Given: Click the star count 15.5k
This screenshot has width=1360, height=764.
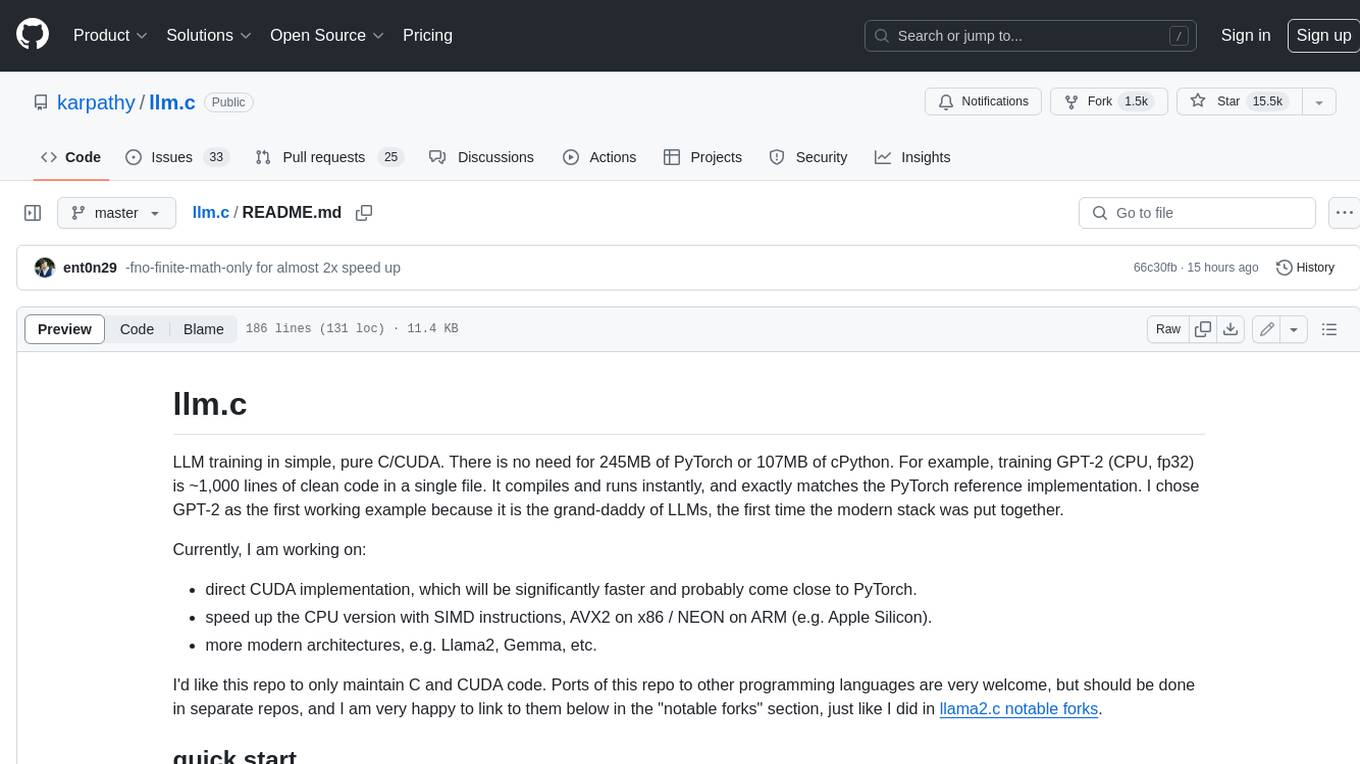Looking at the screenshot, I should click(x=1268, y=102).
